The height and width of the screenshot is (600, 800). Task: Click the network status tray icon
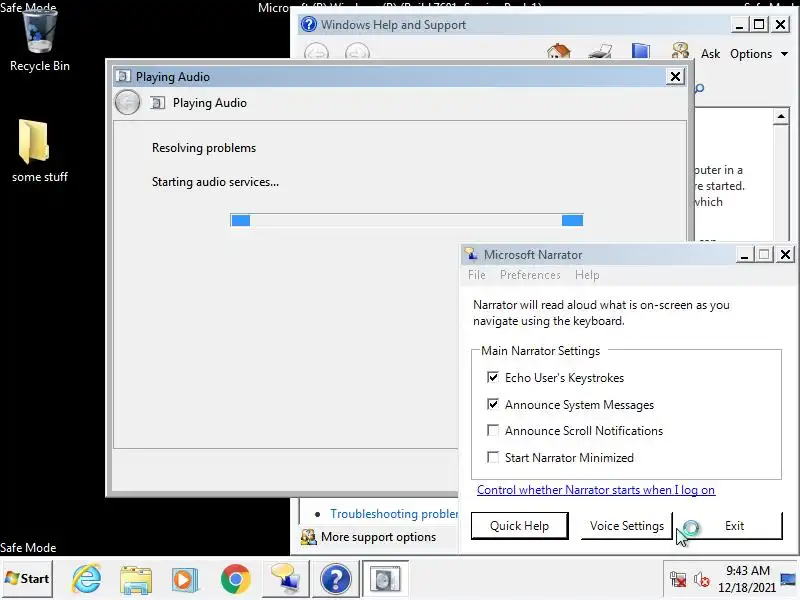pyautogui.click(x=678, y=579)
